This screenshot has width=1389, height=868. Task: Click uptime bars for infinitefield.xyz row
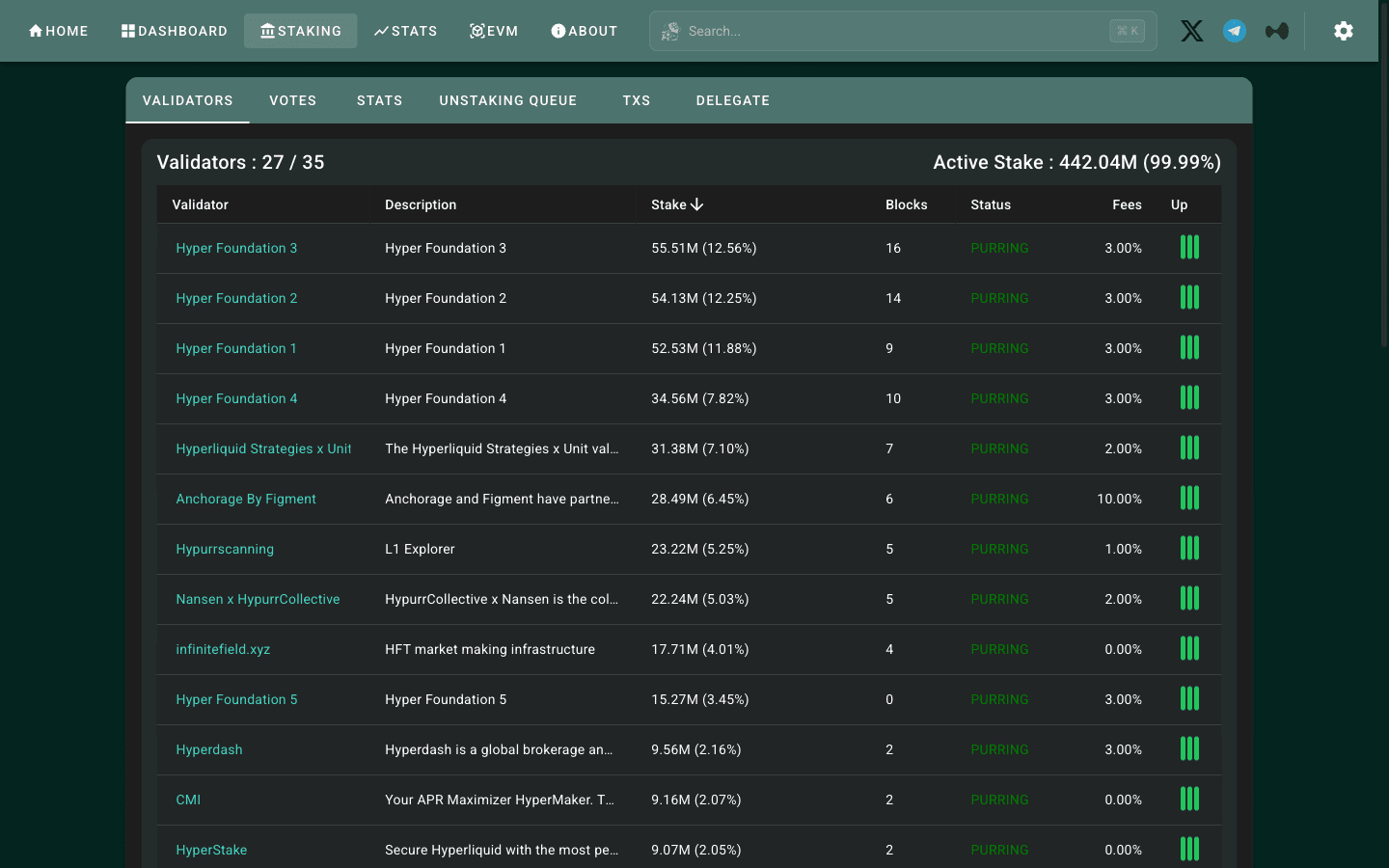pos(1189,649)
